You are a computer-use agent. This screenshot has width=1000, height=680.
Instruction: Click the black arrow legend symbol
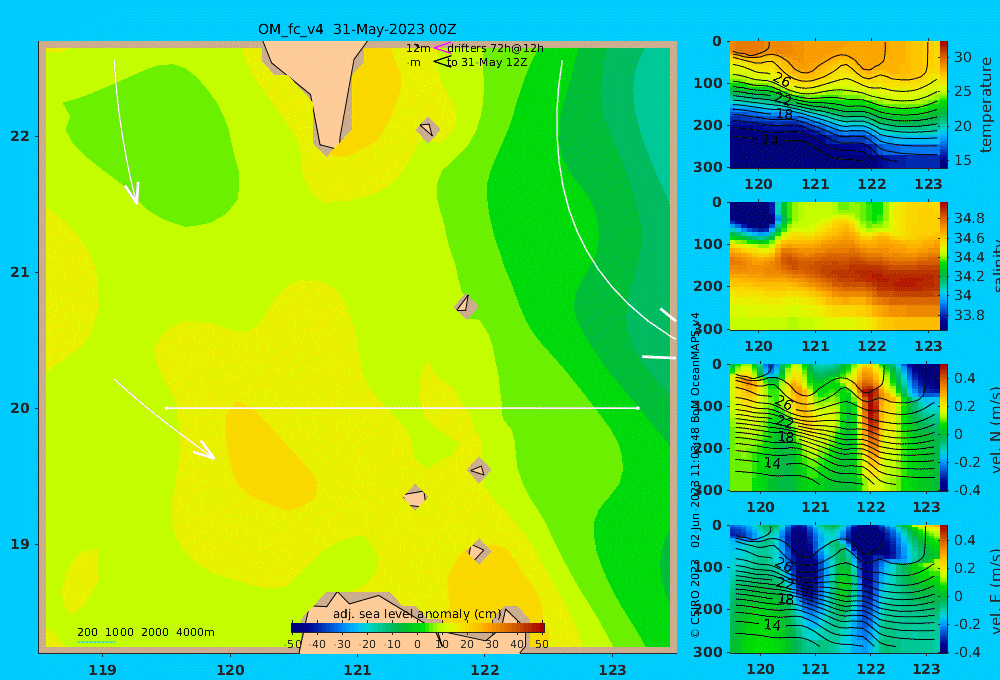[442, 62]
